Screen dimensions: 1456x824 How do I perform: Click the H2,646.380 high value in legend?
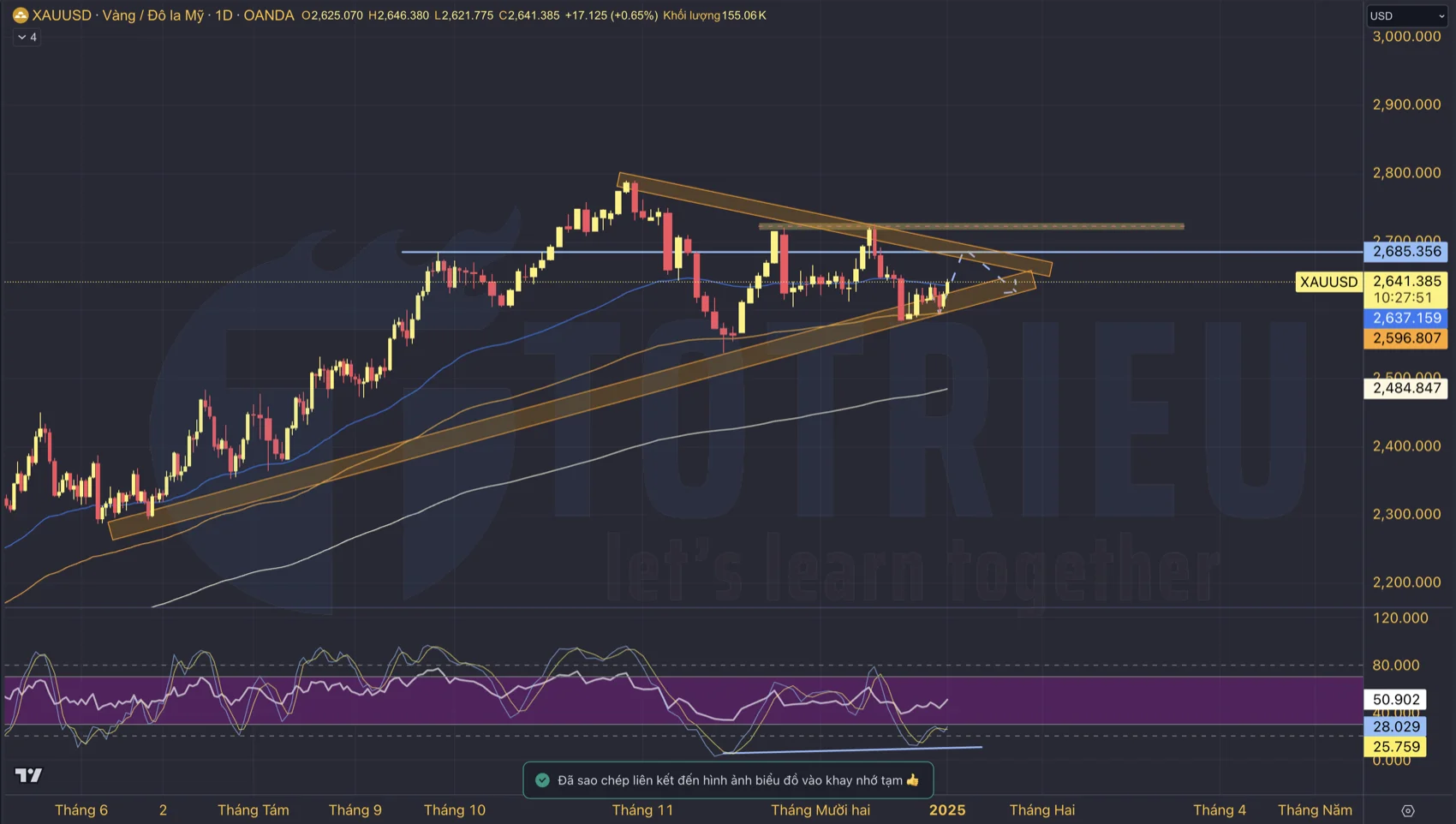pyautogui.click(x=398, y=15)
